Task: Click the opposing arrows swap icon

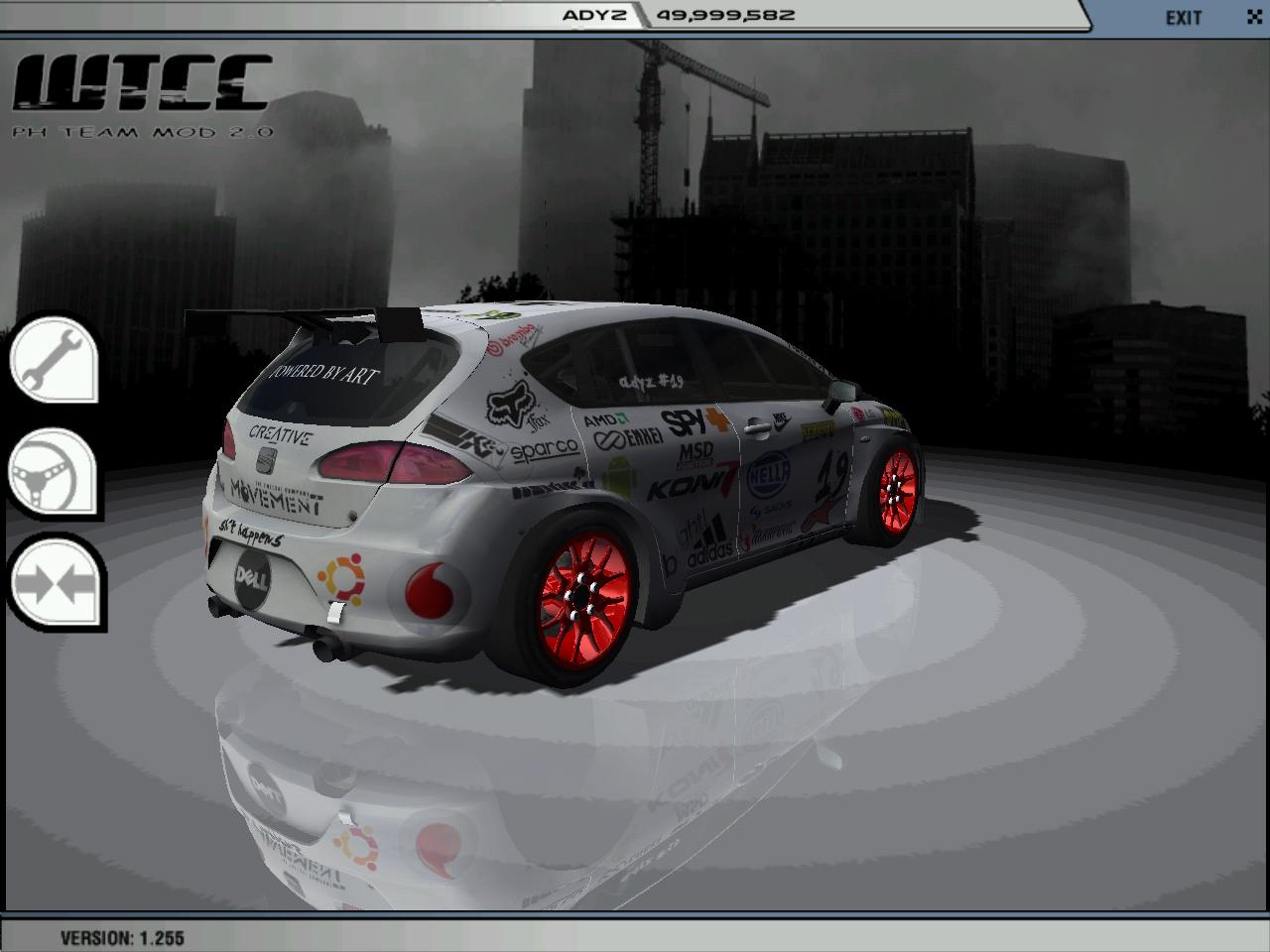Action: coord(56,582)
